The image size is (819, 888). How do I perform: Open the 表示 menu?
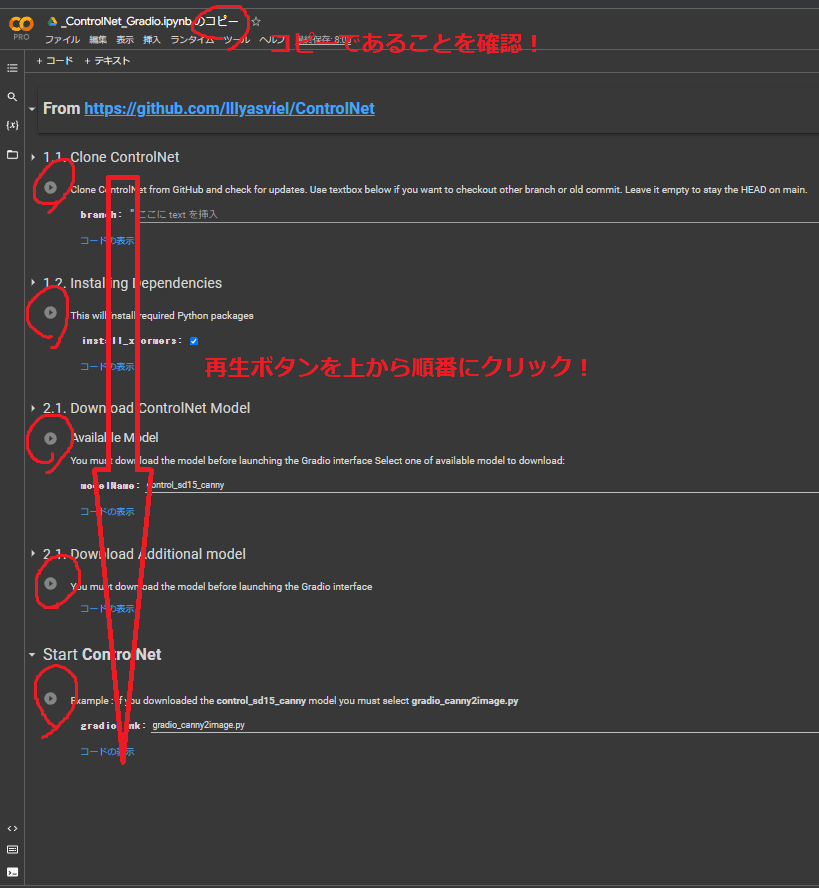click(x=125, y=40)
